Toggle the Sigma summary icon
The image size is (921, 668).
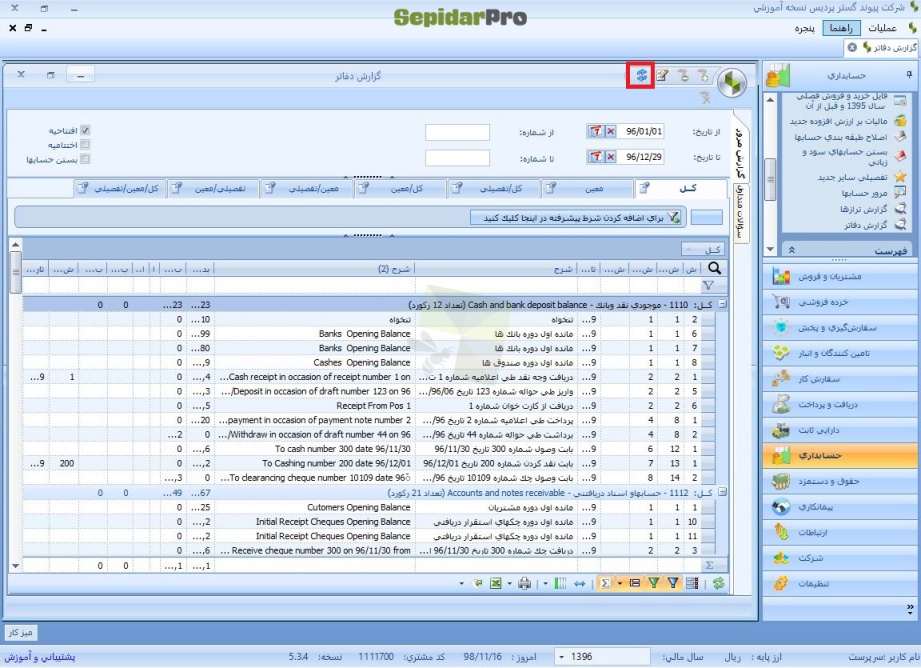click(605, 583)
